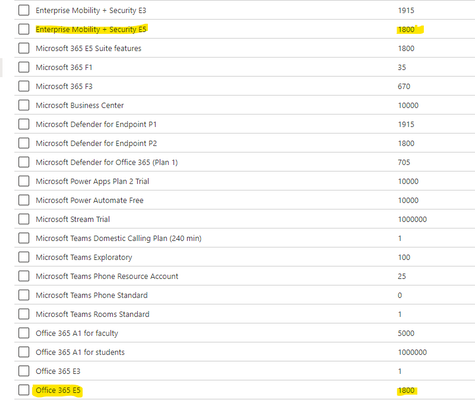Viewport: 475px width, 400px height.
Task: Tick the Teams Domestic Calling Plan checkbox
Action: pyautogui.click(x=24, y=238)
